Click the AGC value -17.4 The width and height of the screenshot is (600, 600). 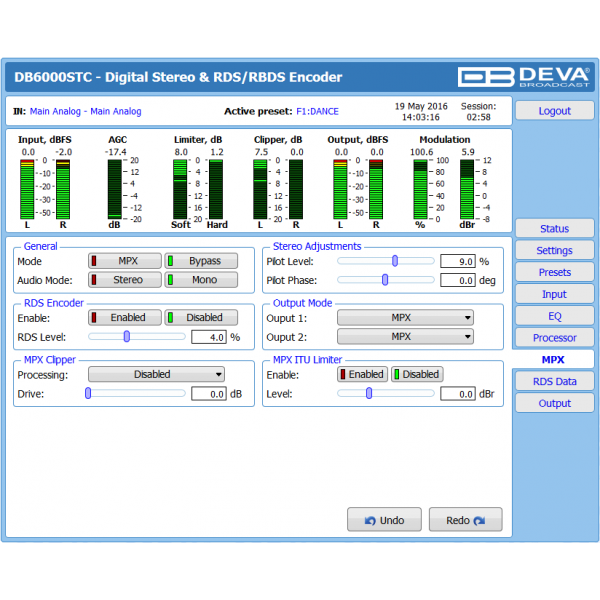point(116,152)
